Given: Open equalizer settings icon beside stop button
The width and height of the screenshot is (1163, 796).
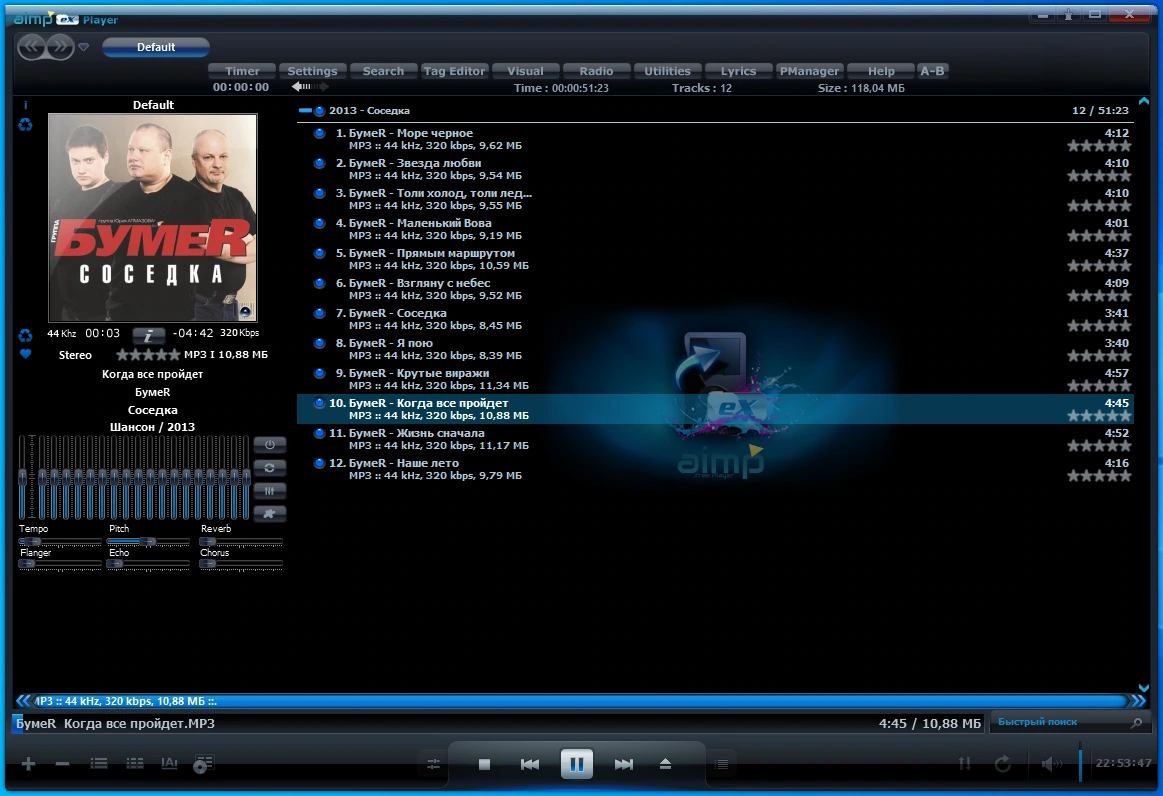Looking at the screenshot, I should pos(434,764).
